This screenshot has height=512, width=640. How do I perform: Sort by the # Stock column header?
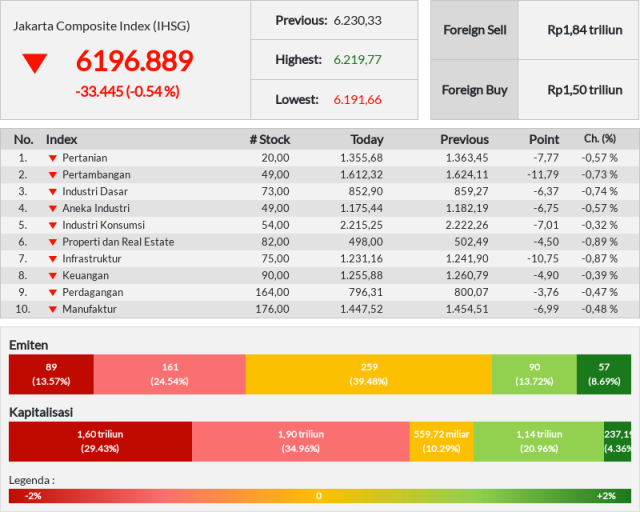pos(270,140)
